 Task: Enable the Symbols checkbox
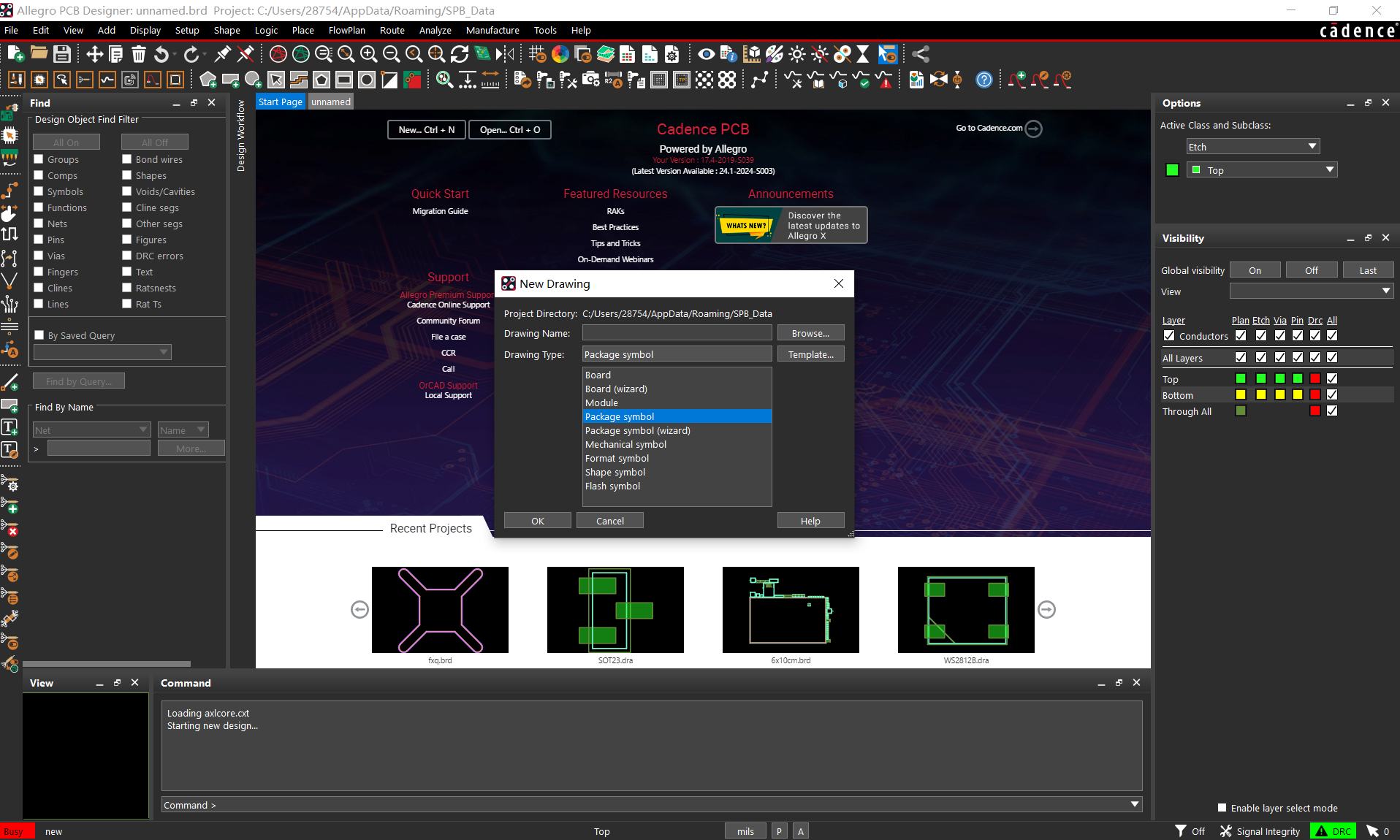click(x=39, y=191)
